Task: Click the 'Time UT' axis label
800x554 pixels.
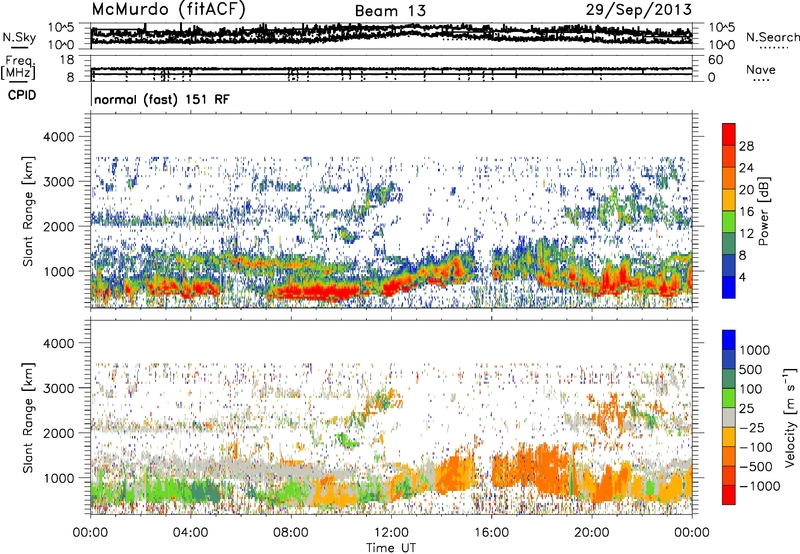Action: (391, 548)
